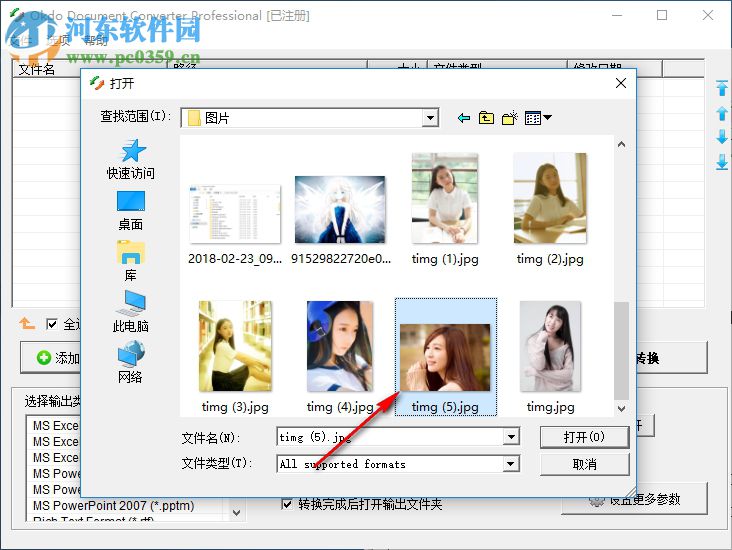The height and width of the screenshot is (550, 732).
Task: Click the Cancel (取消) button
Action: 584,465
